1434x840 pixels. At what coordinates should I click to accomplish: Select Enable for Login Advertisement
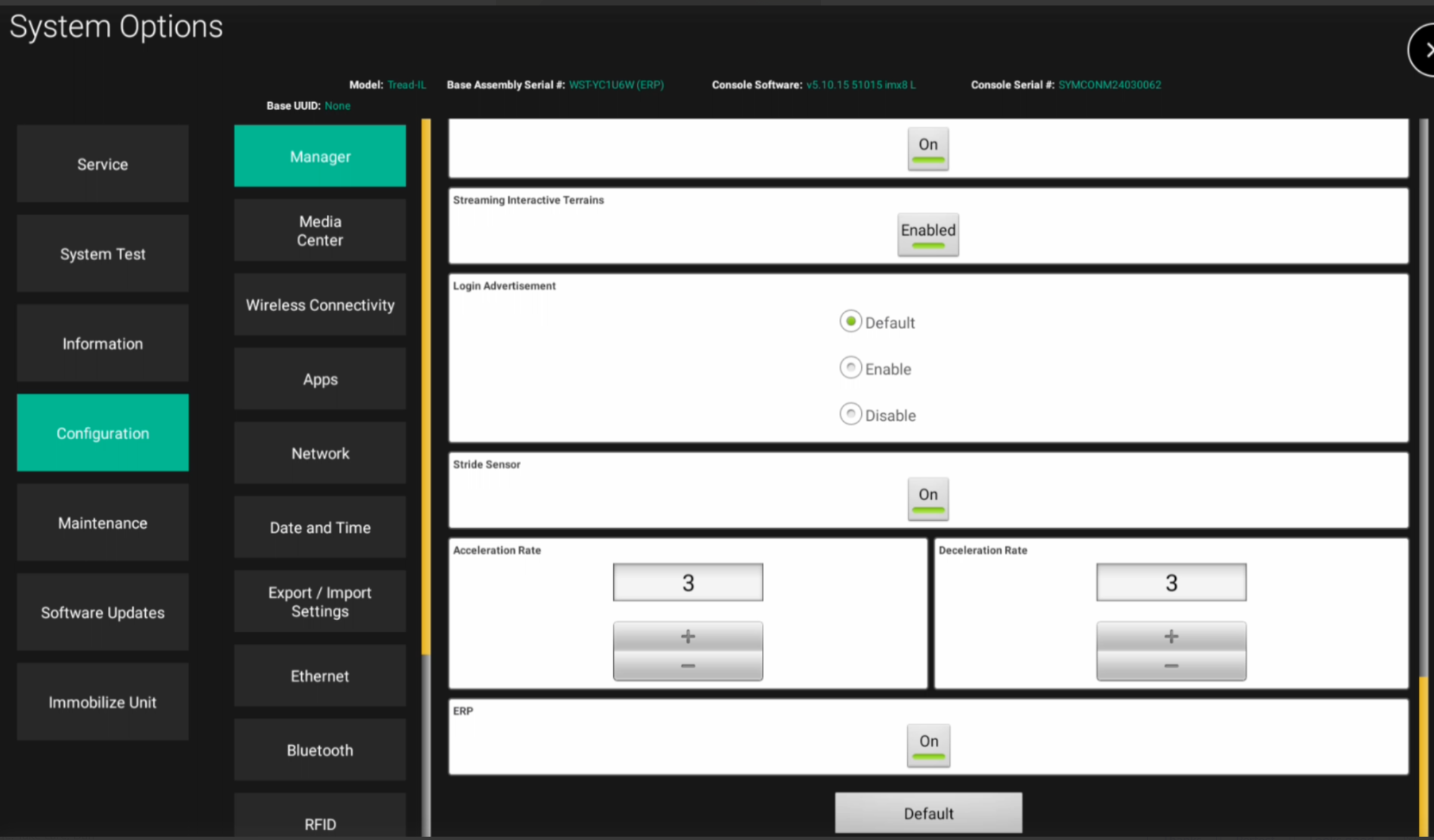point(851,367)
